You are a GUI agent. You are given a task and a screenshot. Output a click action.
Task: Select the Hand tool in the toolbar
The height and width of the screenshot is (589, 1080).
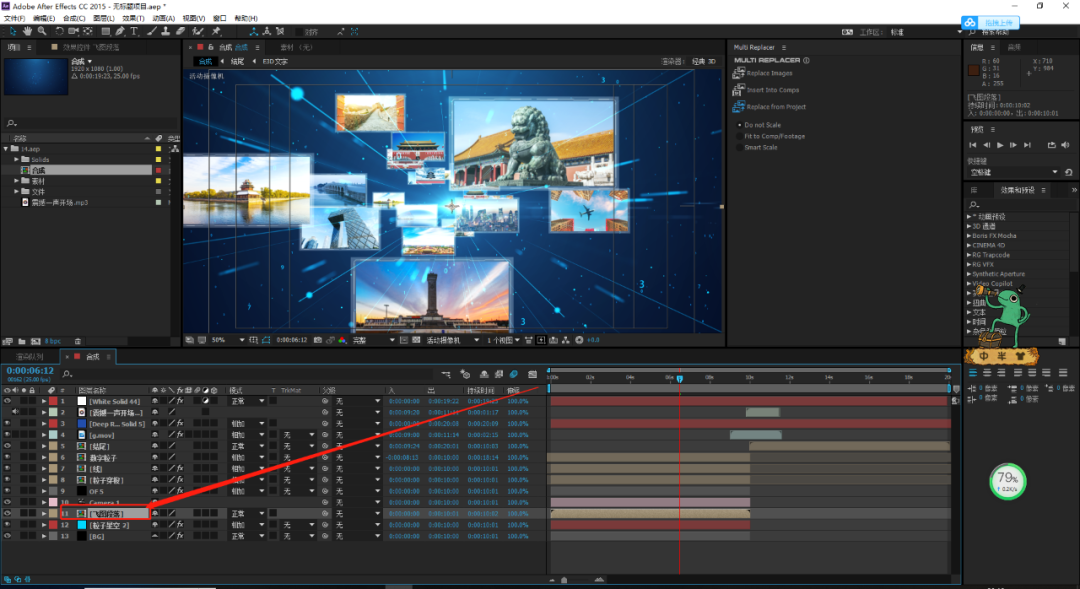point(27,31)
